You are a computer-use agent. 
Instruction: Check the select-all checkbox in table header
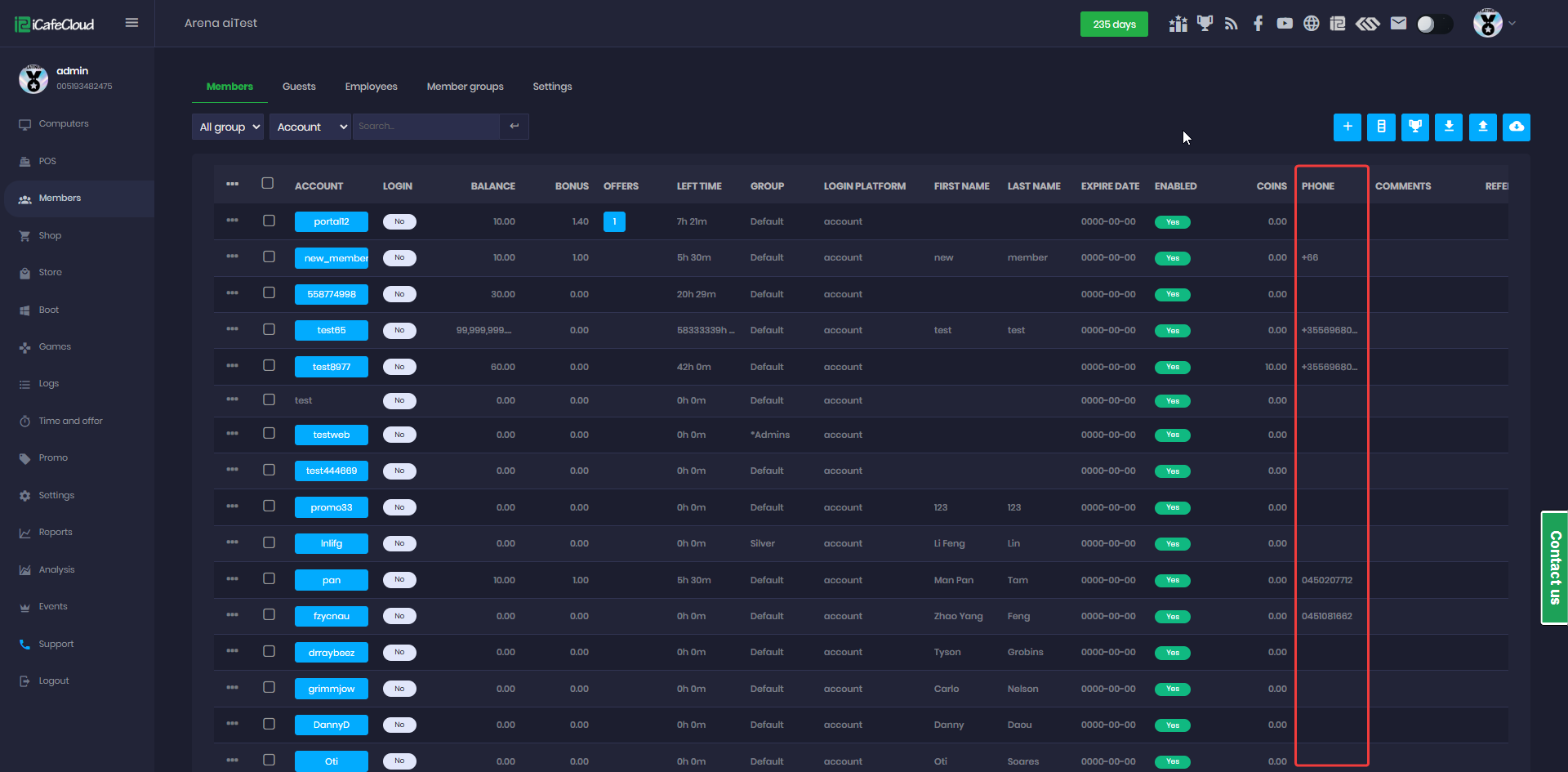tap(268, 184)
